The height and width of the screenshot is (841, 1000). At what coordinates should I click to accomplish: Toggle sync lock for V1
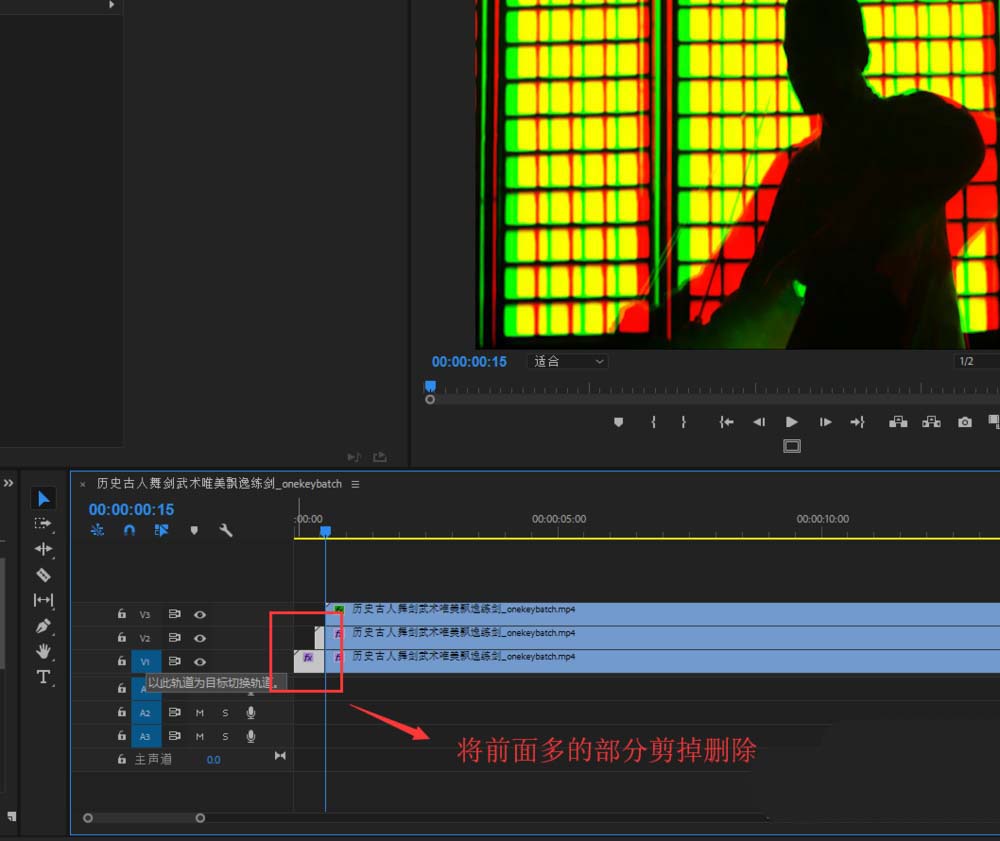click(x=174, y=661)
